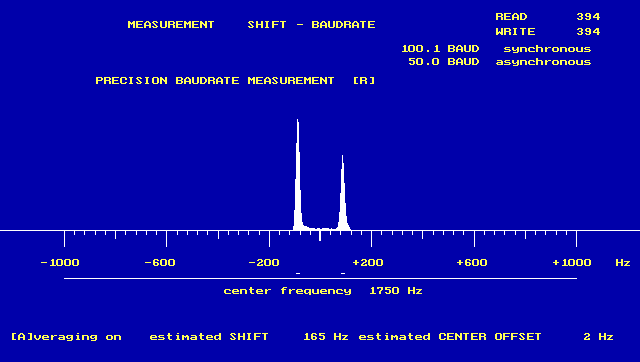Toggle the [A]veraging on option
The height and width of the screenshot is (362, 640).
click(x=66, y=337)
